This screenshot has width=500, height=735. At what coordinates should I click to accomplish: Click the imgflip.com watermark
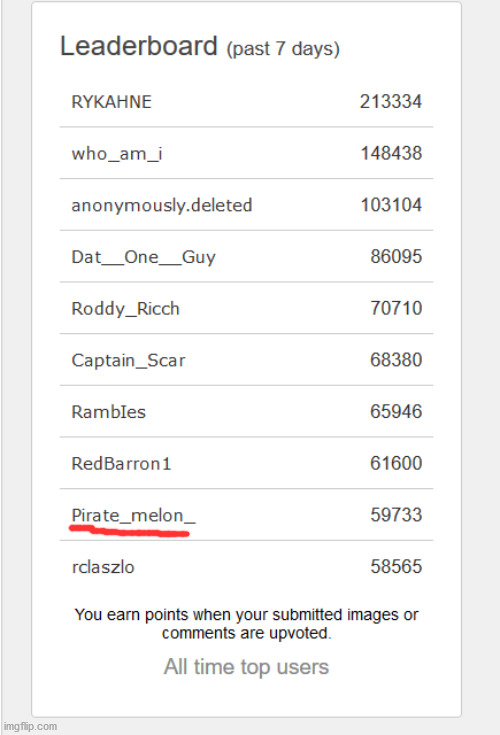coord(30,727)
